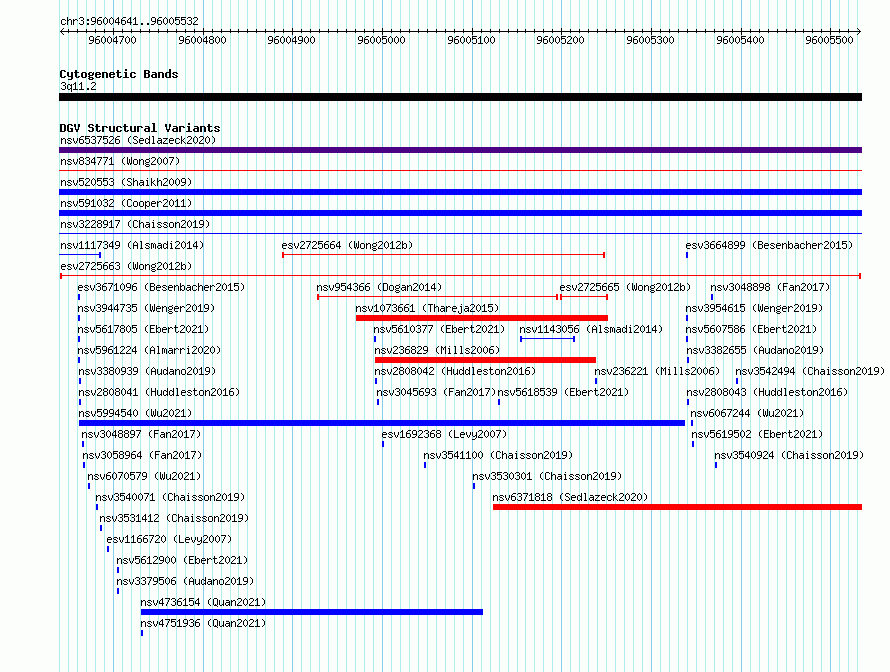This screenshot has height=672, width=890.
Task: Open esv3664899 (Besenbacher2015) variant
Action: pyautogui.click(x=769, y=245)
